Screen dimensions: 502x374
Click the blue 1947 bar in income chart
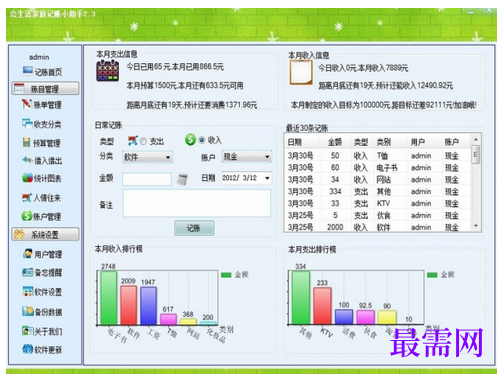click(x=148, y=305)
